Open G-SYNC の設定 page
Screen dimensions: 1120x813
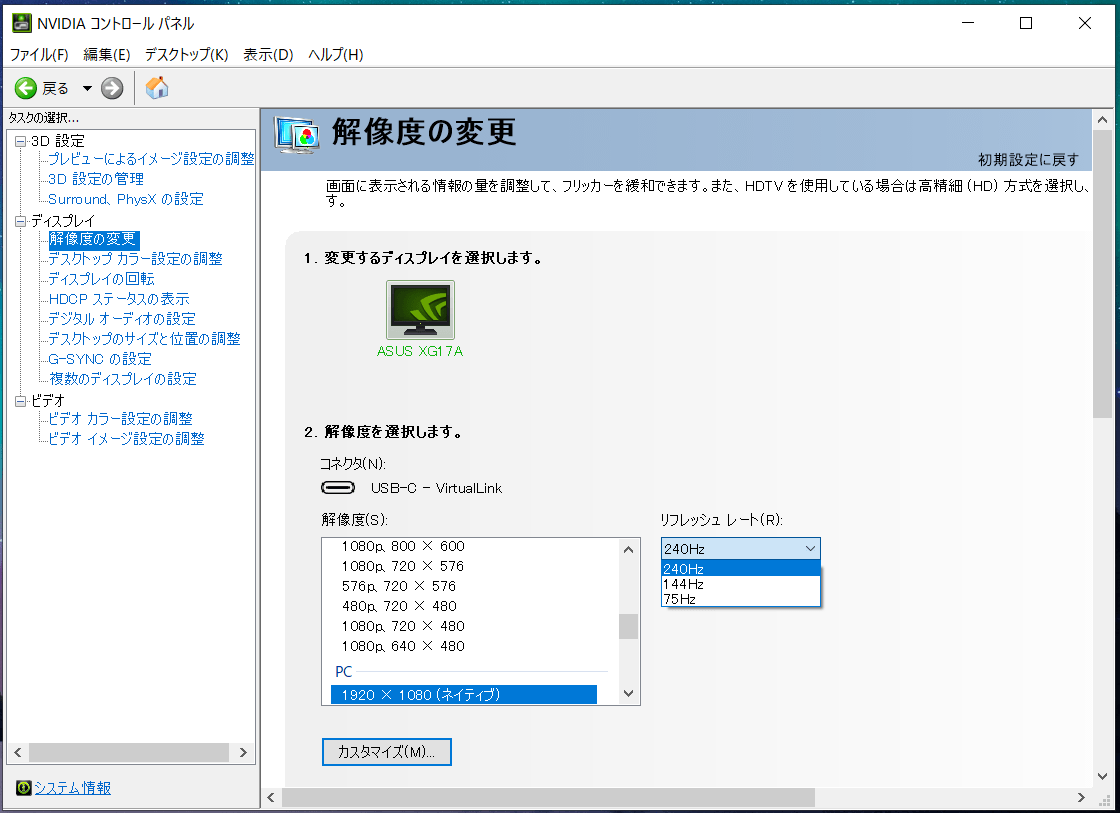(99, 359)
